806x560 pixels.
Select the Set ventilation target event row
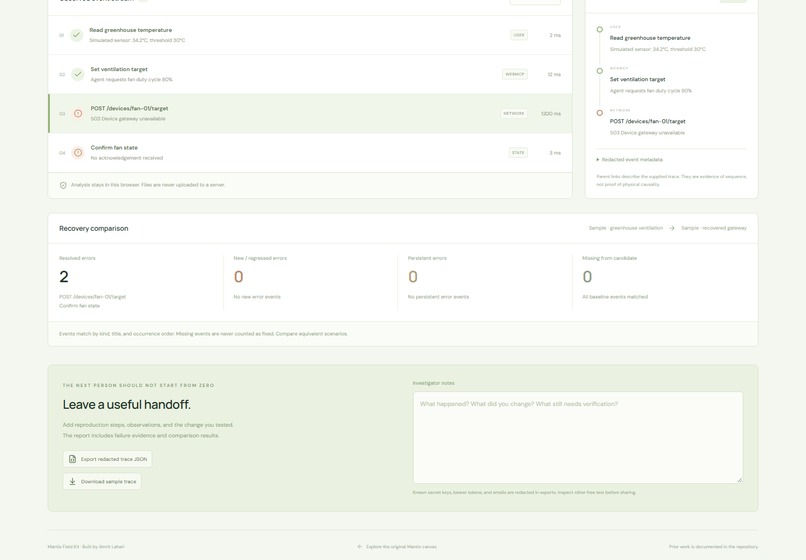coord(310,74)
